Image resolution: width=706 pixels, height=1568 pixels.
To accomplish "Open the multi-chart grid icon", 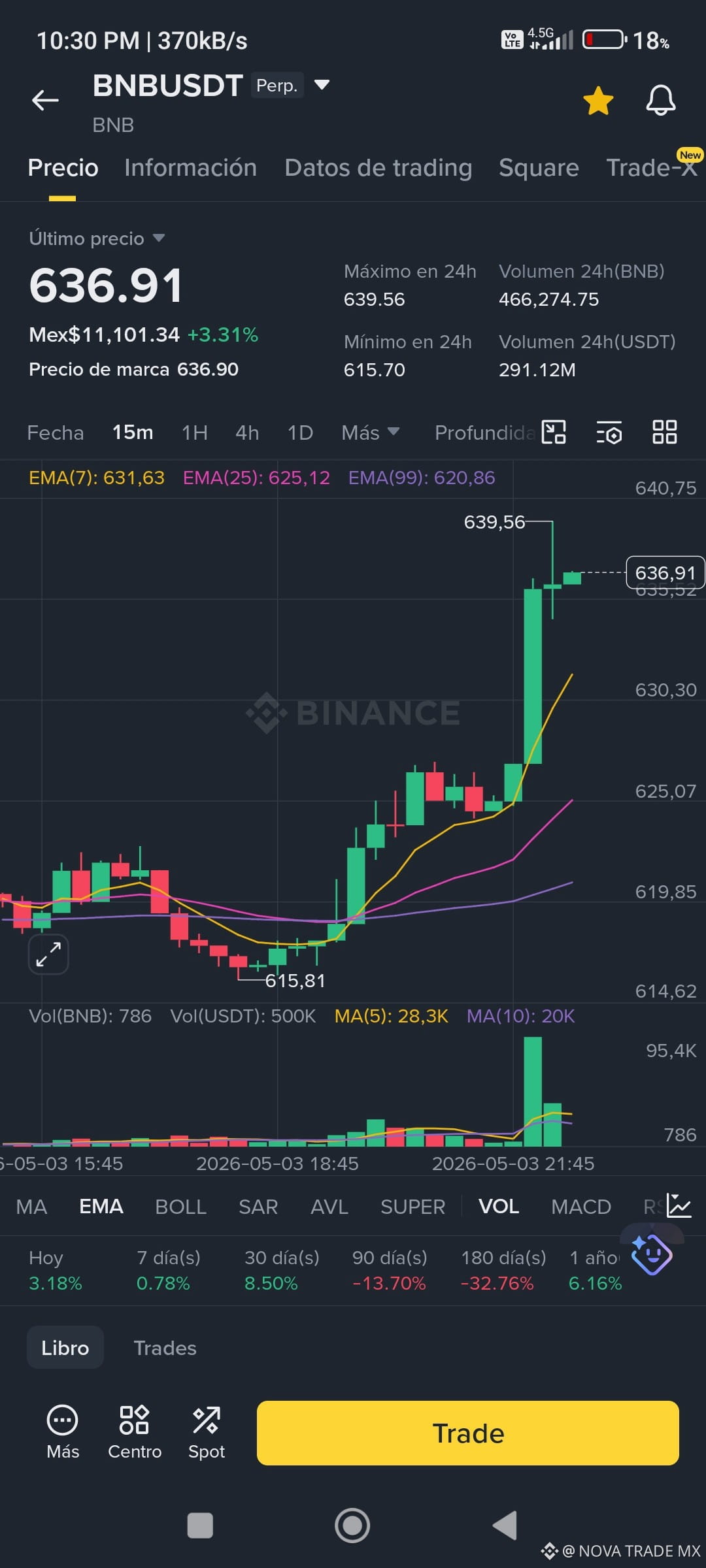I will coord(665,432).
